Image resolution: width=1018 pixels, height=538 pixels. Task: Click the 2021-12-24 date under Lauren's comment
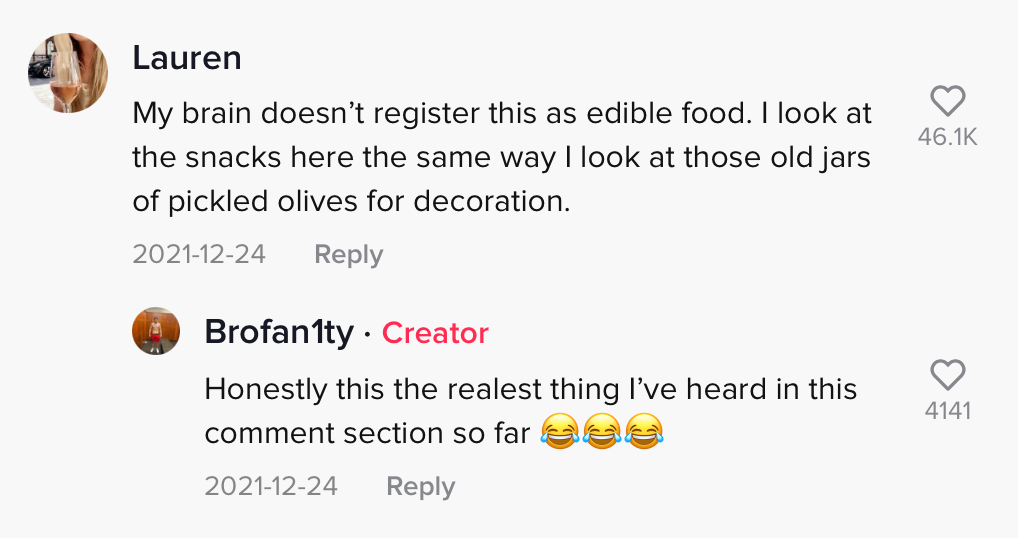(199, 254)
